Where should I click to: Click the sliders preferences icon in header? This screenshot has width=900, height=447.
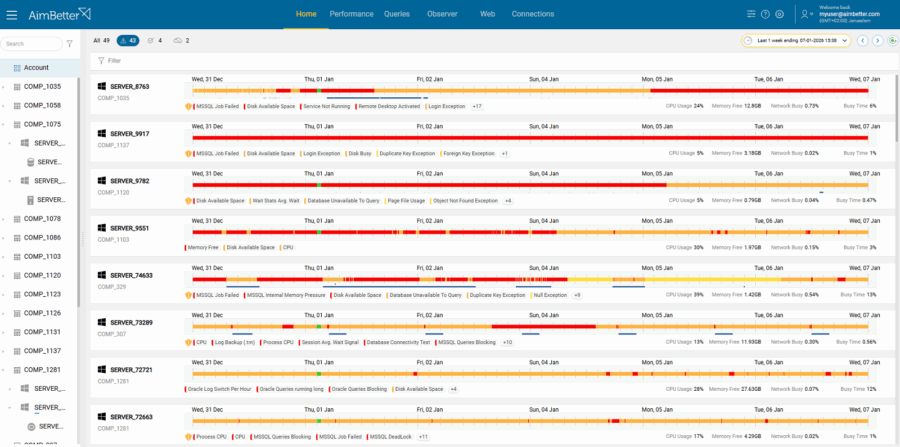point(751,14)
